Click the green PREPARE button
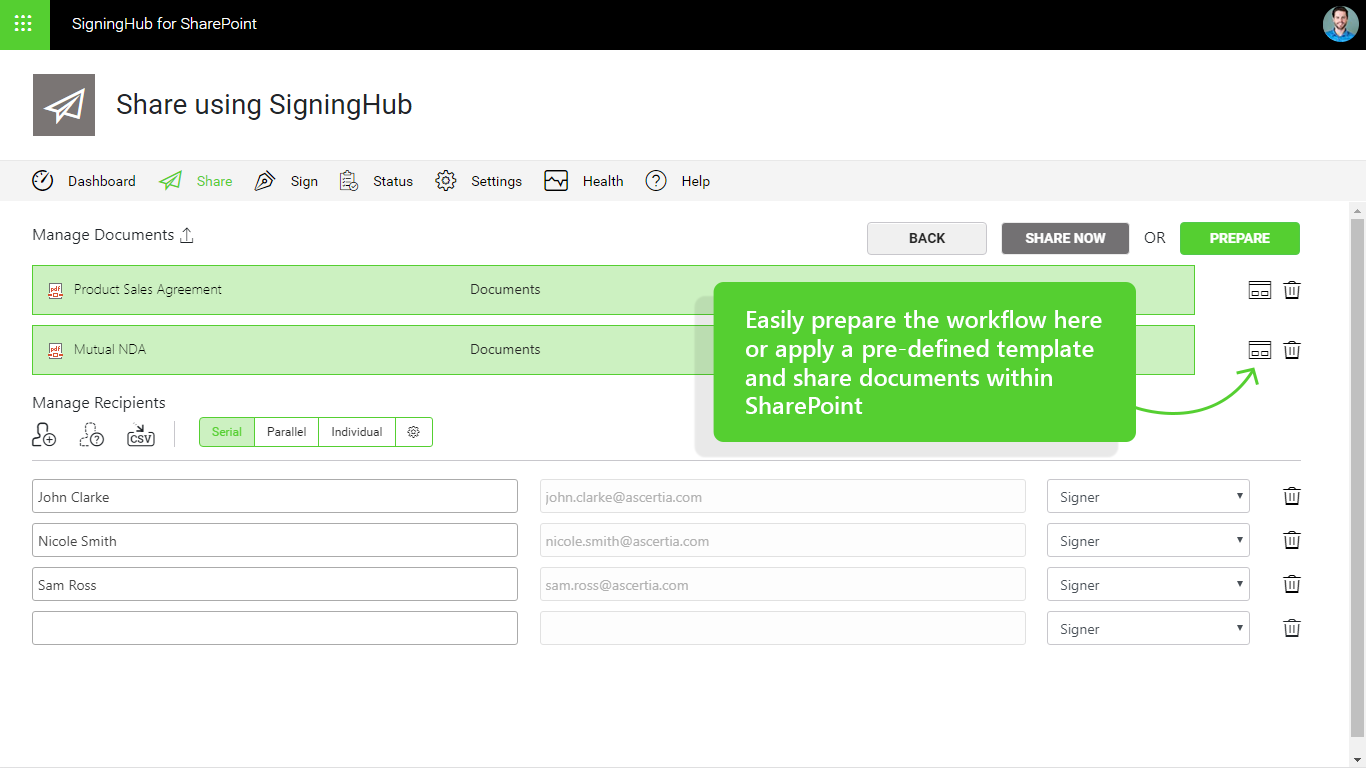Image resolution: width=1366 pixels, height=768 pixels. point(1240,238)
